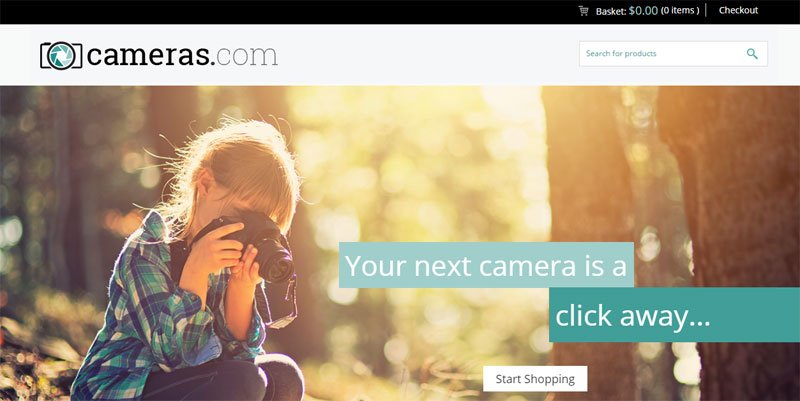
Task: Click the shopping cart icon
Action: click(x=583, y=11)
